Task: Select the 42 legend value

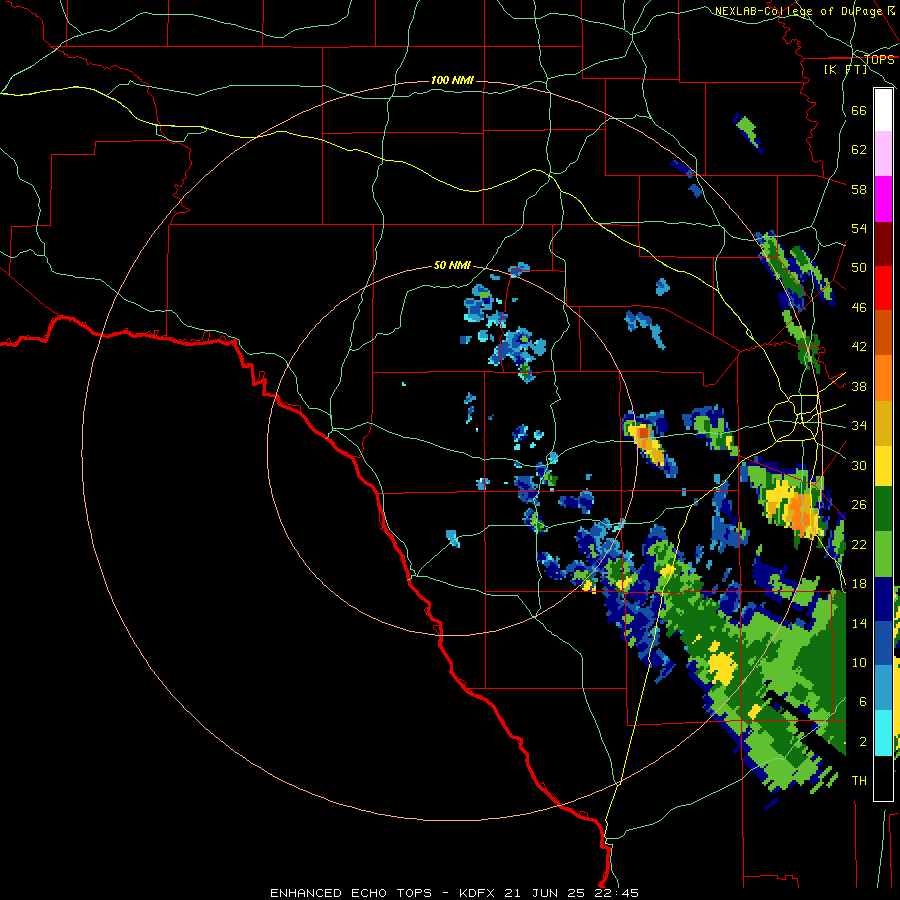Action: click(x=859, y=347)
